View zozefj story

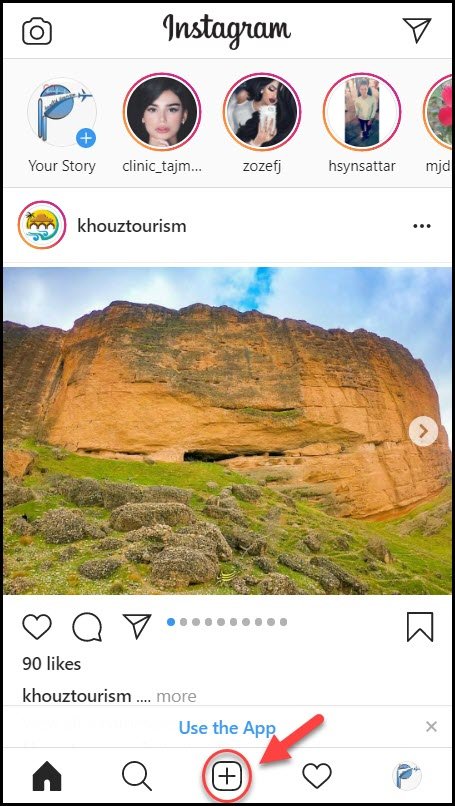tap(262, 112)
